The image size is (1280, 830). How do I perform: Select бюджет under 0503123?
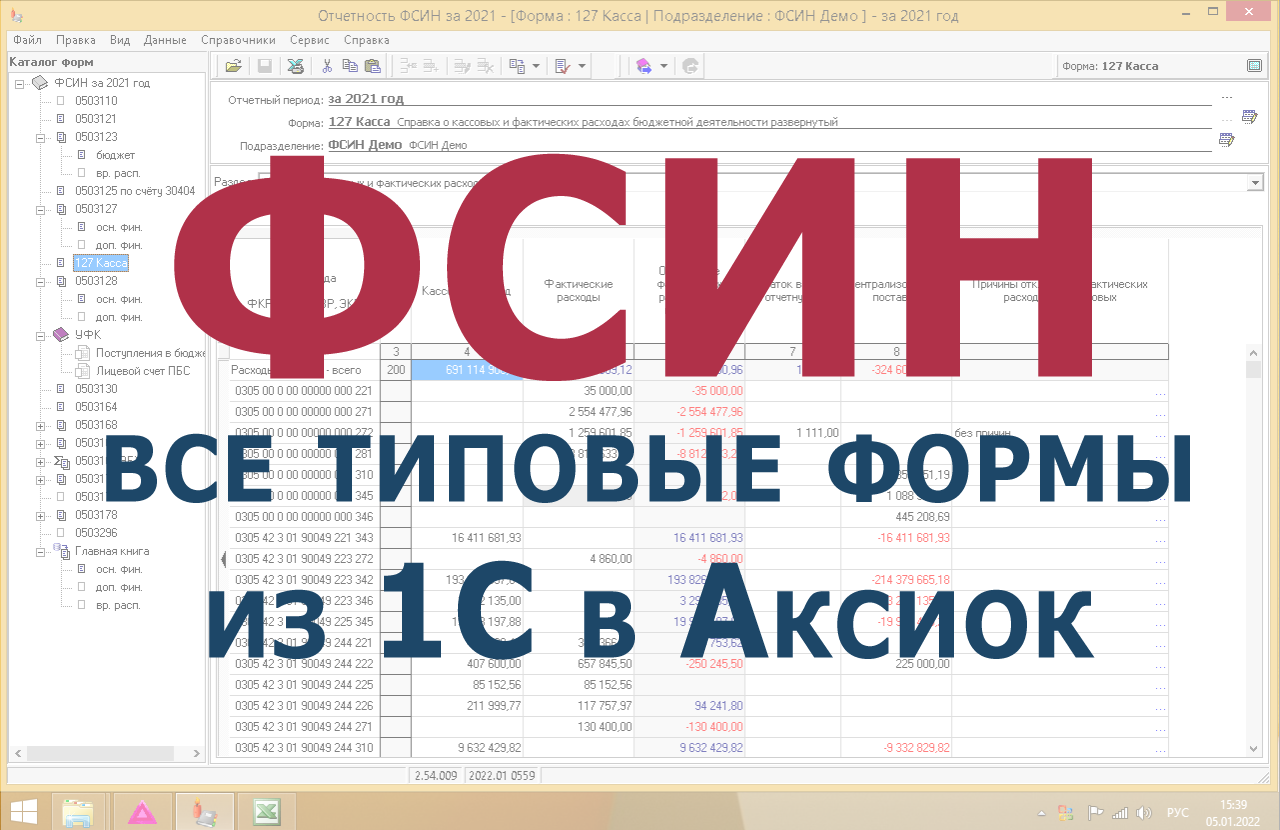[x=115, y=155]
